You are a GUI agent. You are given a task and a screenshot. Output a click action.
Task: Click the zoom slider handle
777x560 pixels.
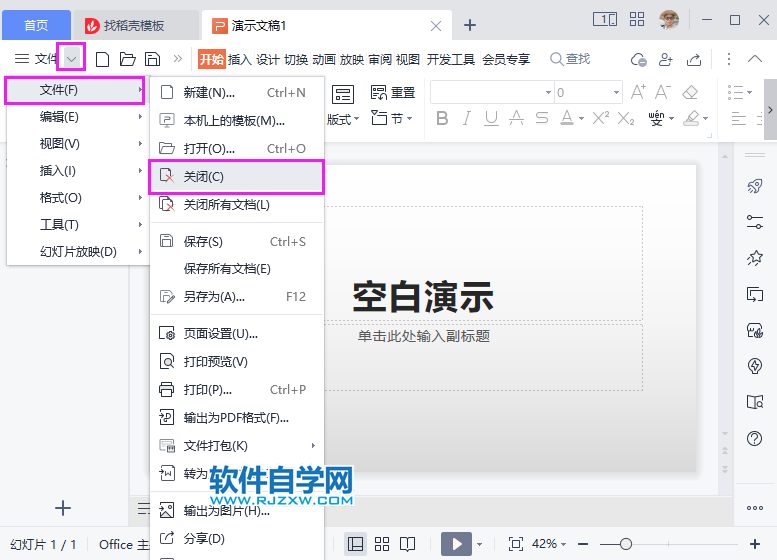pos(626,544)
